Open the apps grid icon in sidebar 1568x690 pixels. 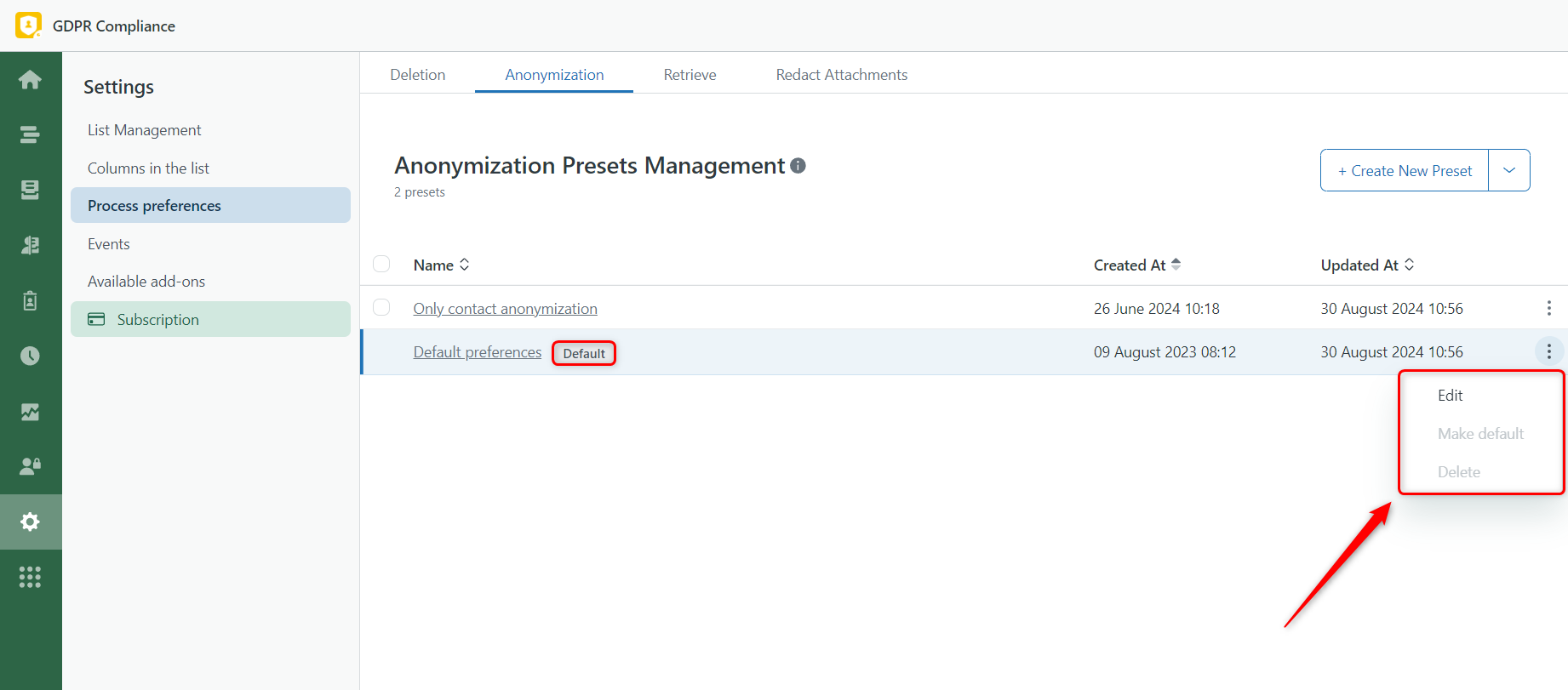point(30,578)
